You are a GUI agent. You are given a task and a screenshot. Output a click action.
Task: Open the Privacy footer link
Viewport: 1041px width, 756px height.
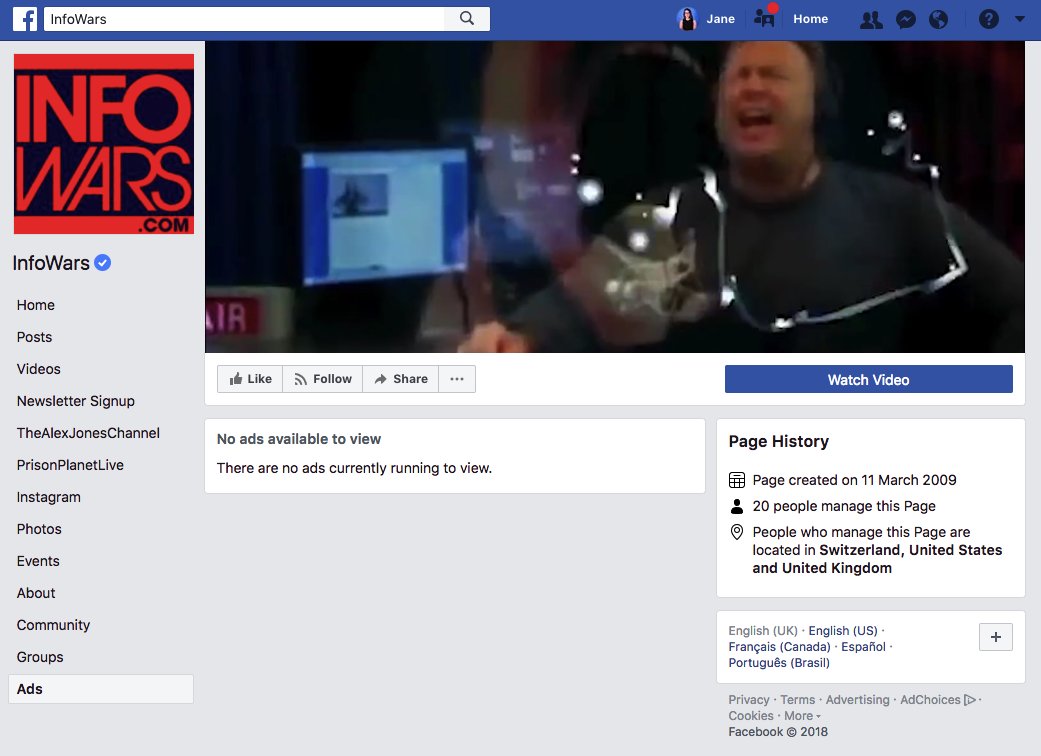749,700
